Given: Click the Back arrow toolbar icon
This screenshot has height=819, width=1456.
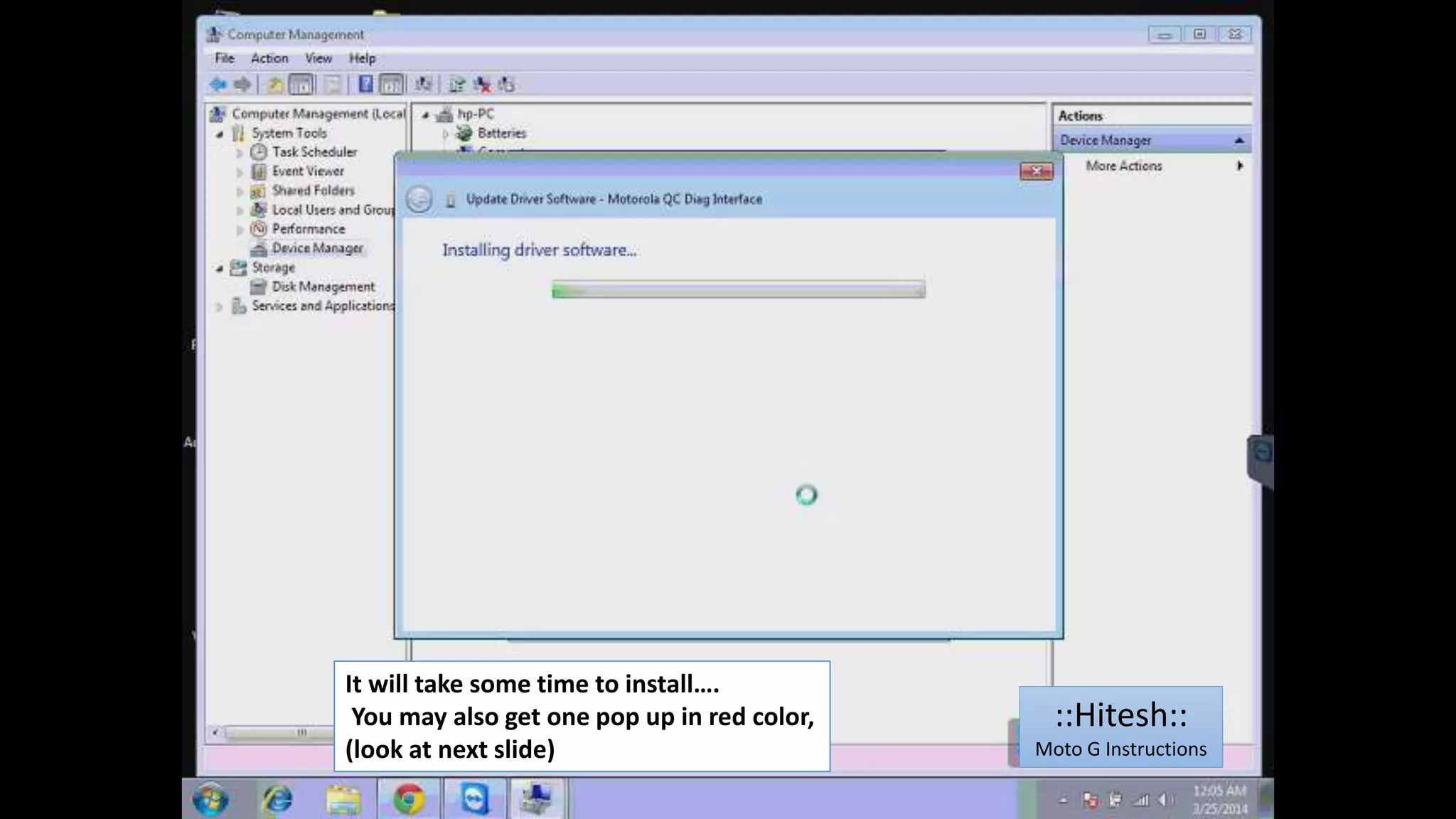Looking at the screenshot, I should [218, 85].
